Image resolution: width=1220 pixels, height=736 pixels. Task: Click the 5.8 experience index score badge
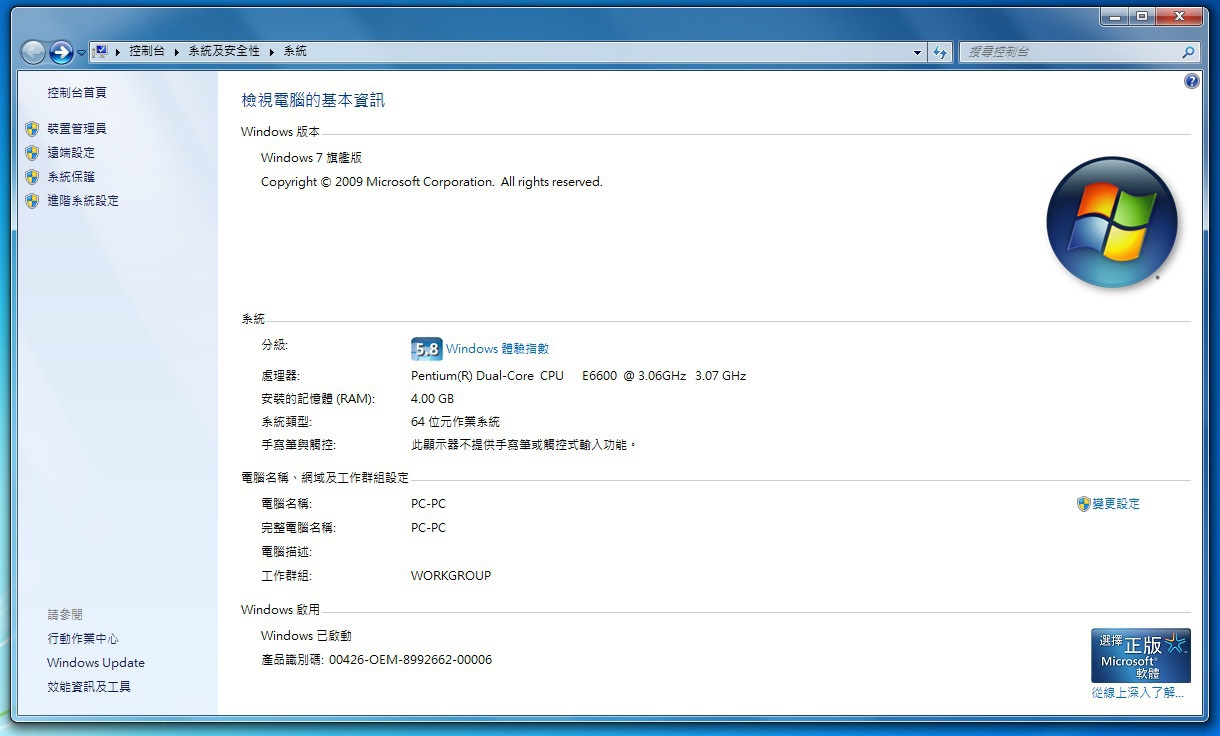pos(426,349)
